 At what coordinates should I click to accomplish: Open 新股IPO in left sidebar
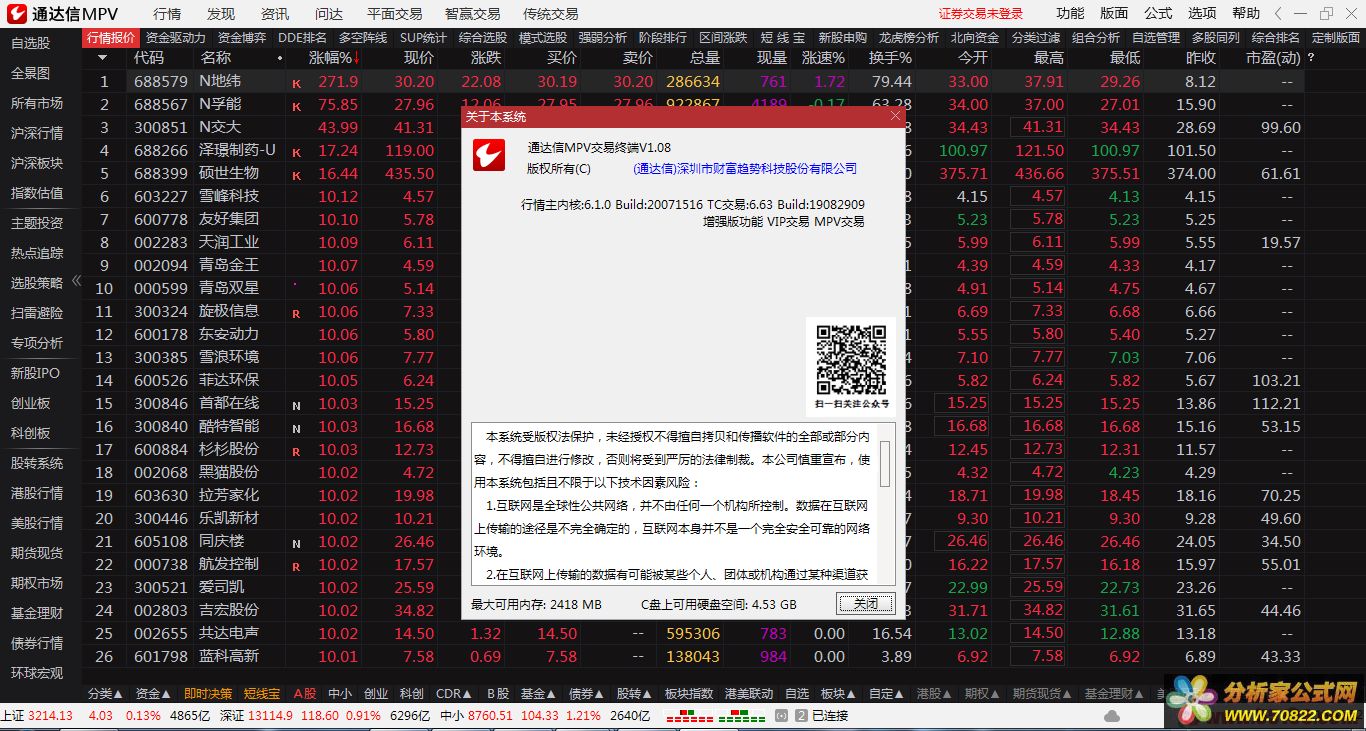click(x=35, y=373)
